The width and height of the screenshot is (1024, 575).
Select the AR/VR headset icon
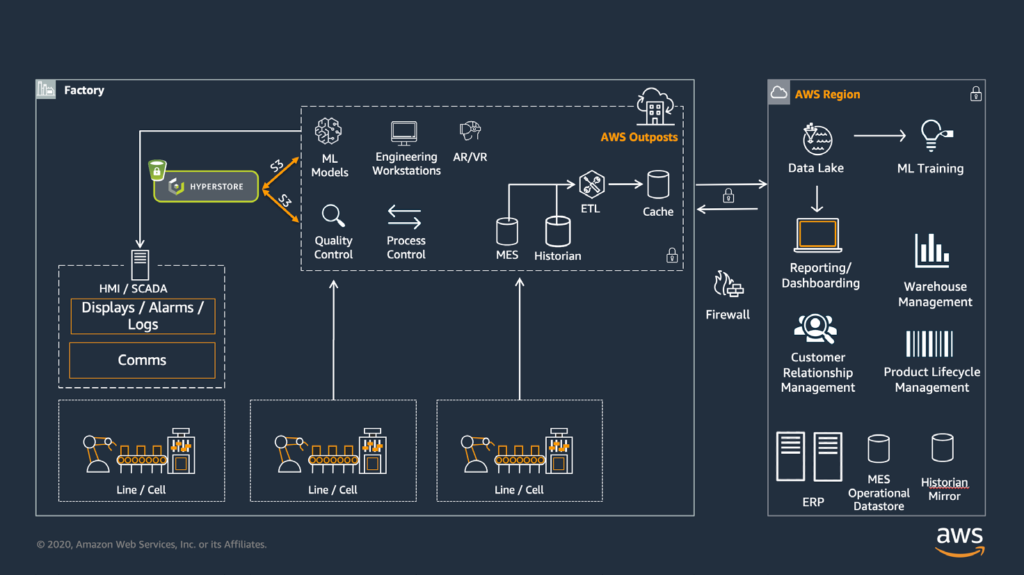(470, 131)
